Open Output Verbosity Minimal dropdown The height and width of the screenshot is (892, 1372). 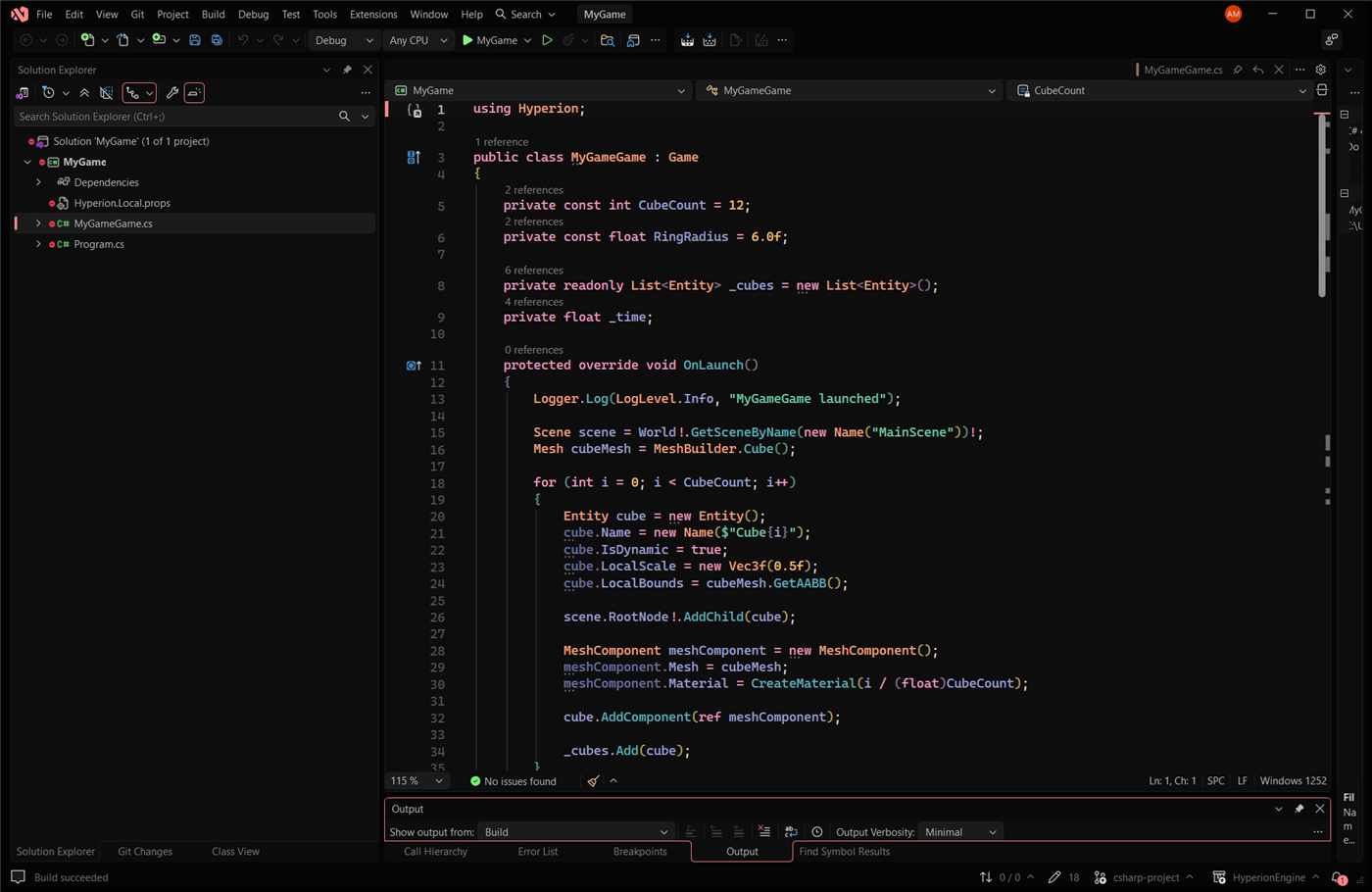pyautogui.click(x=960, y=831)
